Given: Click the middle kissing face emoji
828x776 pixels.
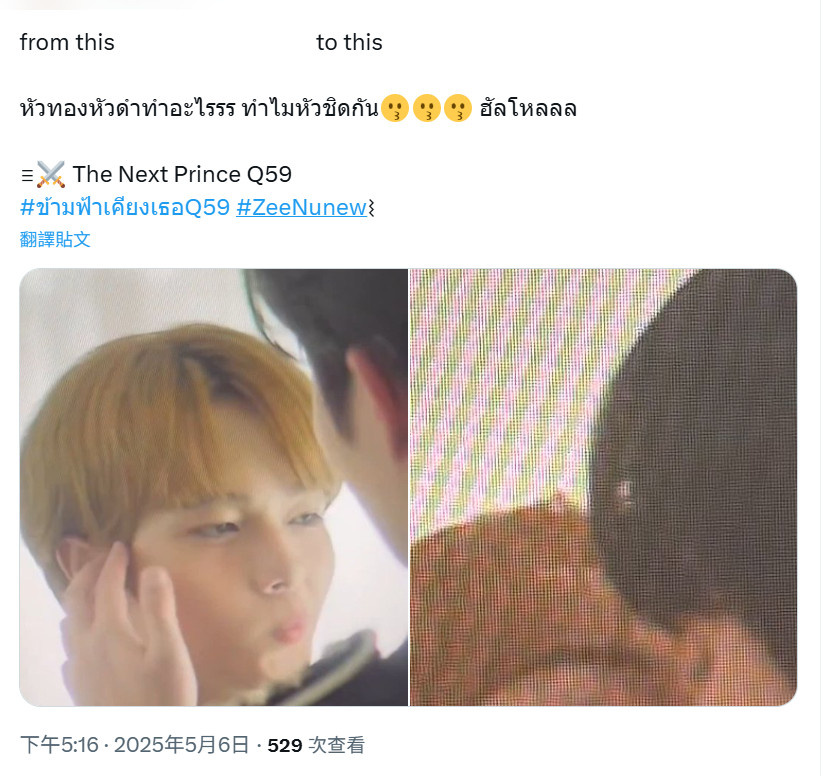Looking at the screenshot, I should (426, 108).
